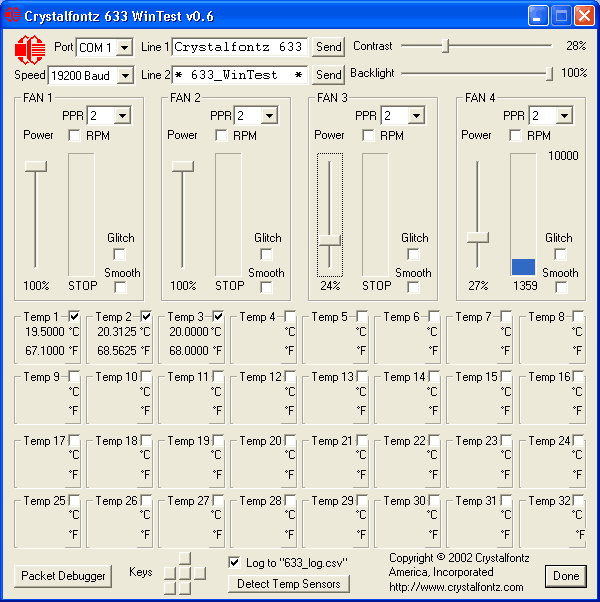Viewport: 600px width, 602px height.
Task: Open the FAN 2 PPR dropdown
Action: coord(269,116)
